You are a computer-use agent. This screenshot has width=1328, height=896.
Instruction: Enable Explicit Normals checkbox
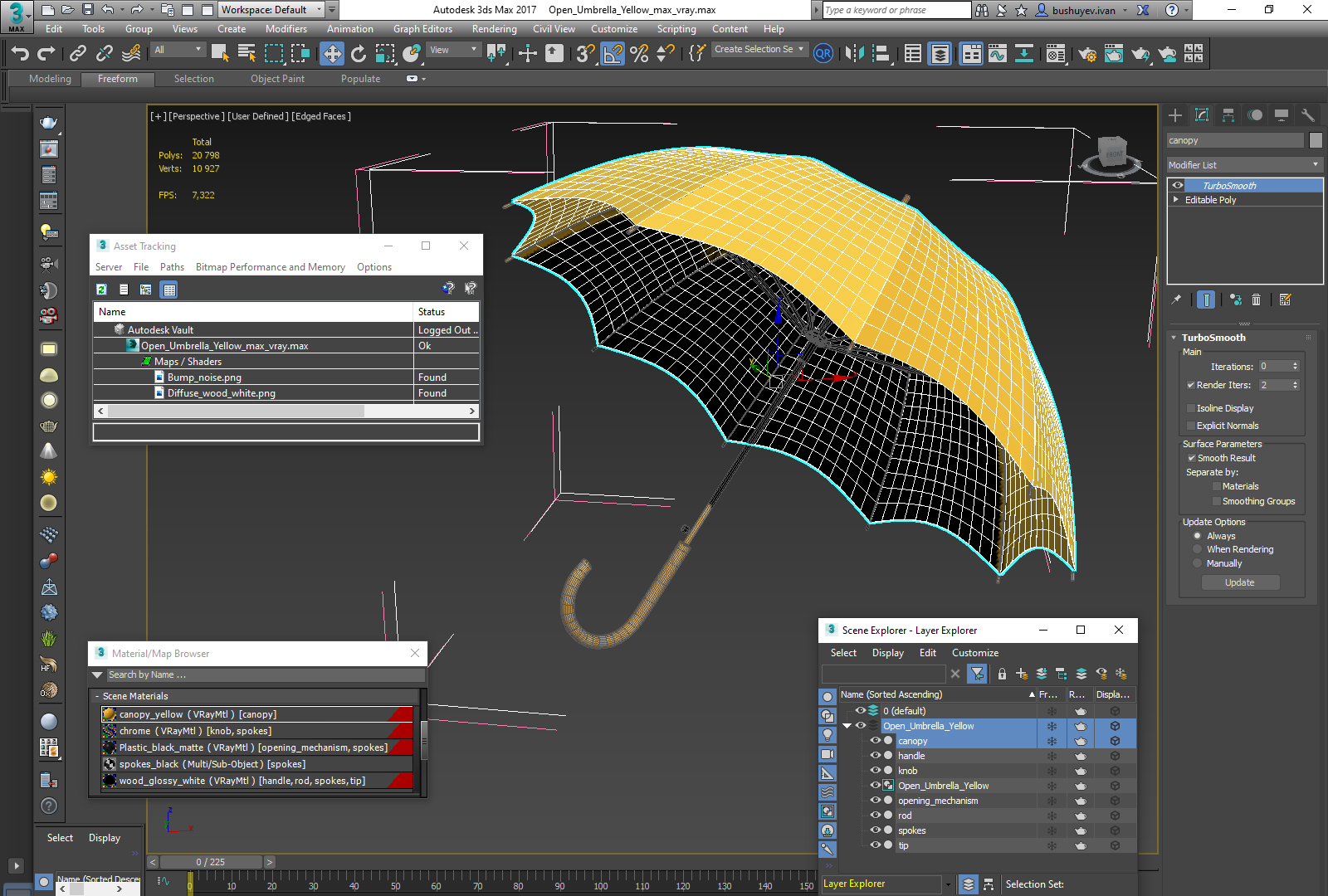click(x=1191, y=426)
